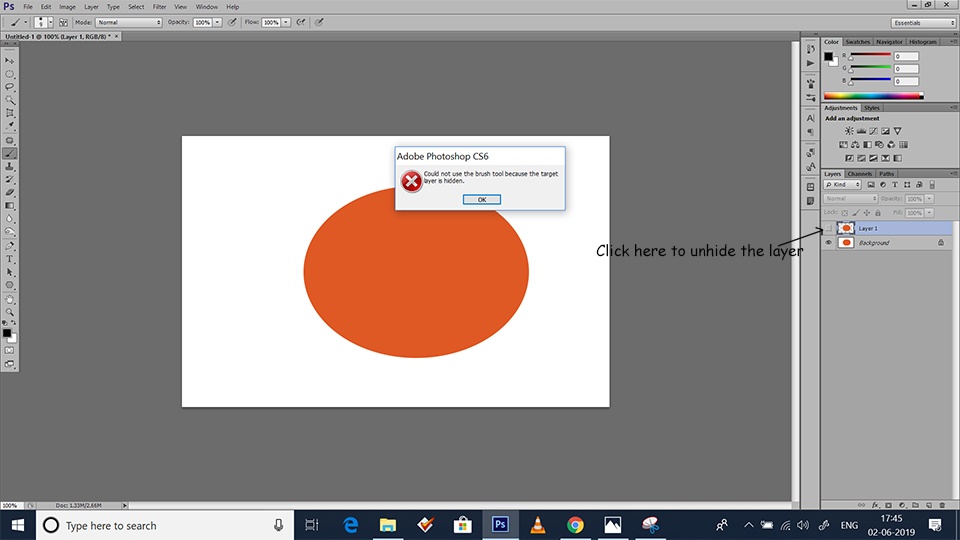Reset default foreground and background colors
The image size is (960, 540).
click(x=5, y=323)
